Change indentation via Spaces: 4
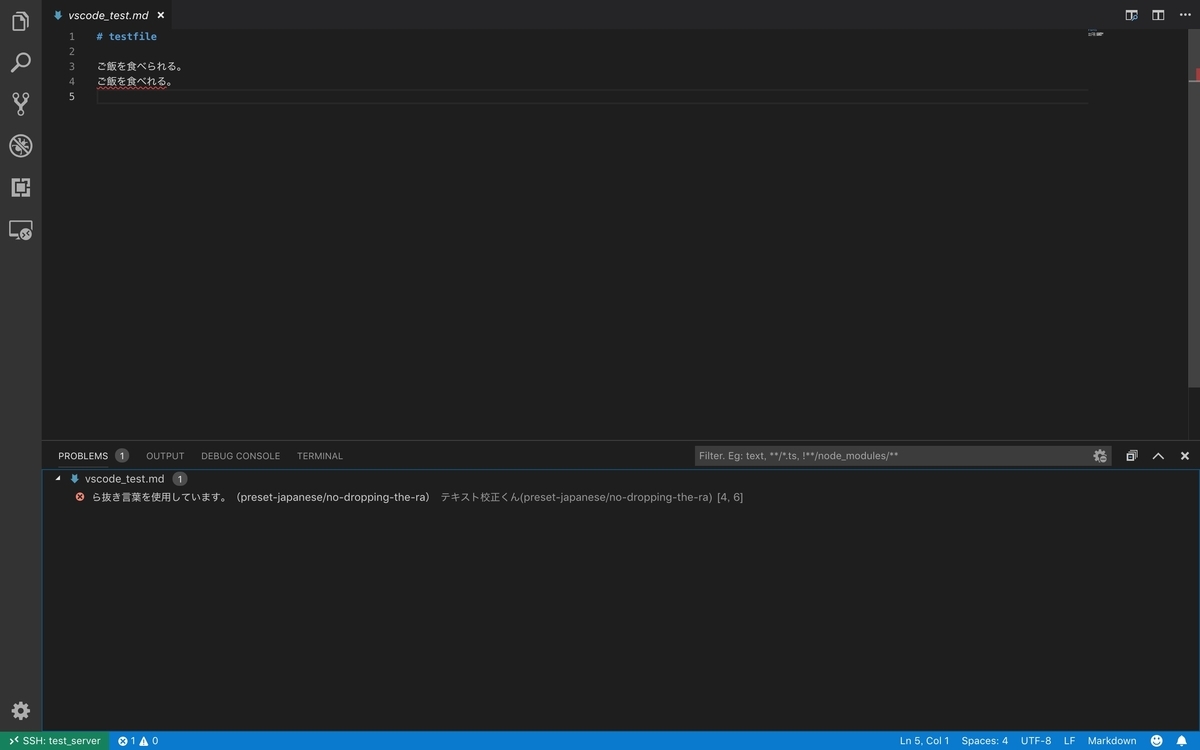The image size is (1200, 750). [985, 741]
